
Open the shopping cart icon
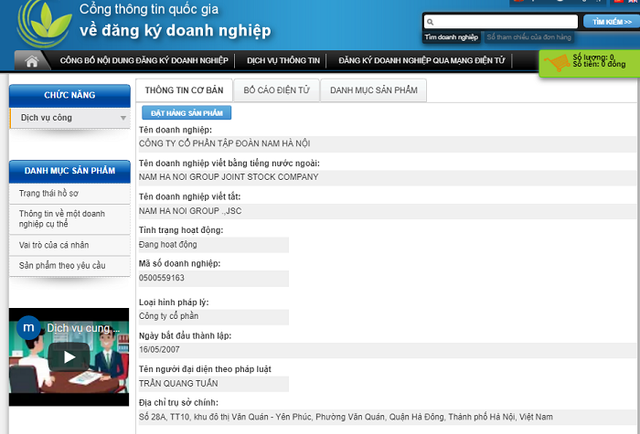[557, 63]
